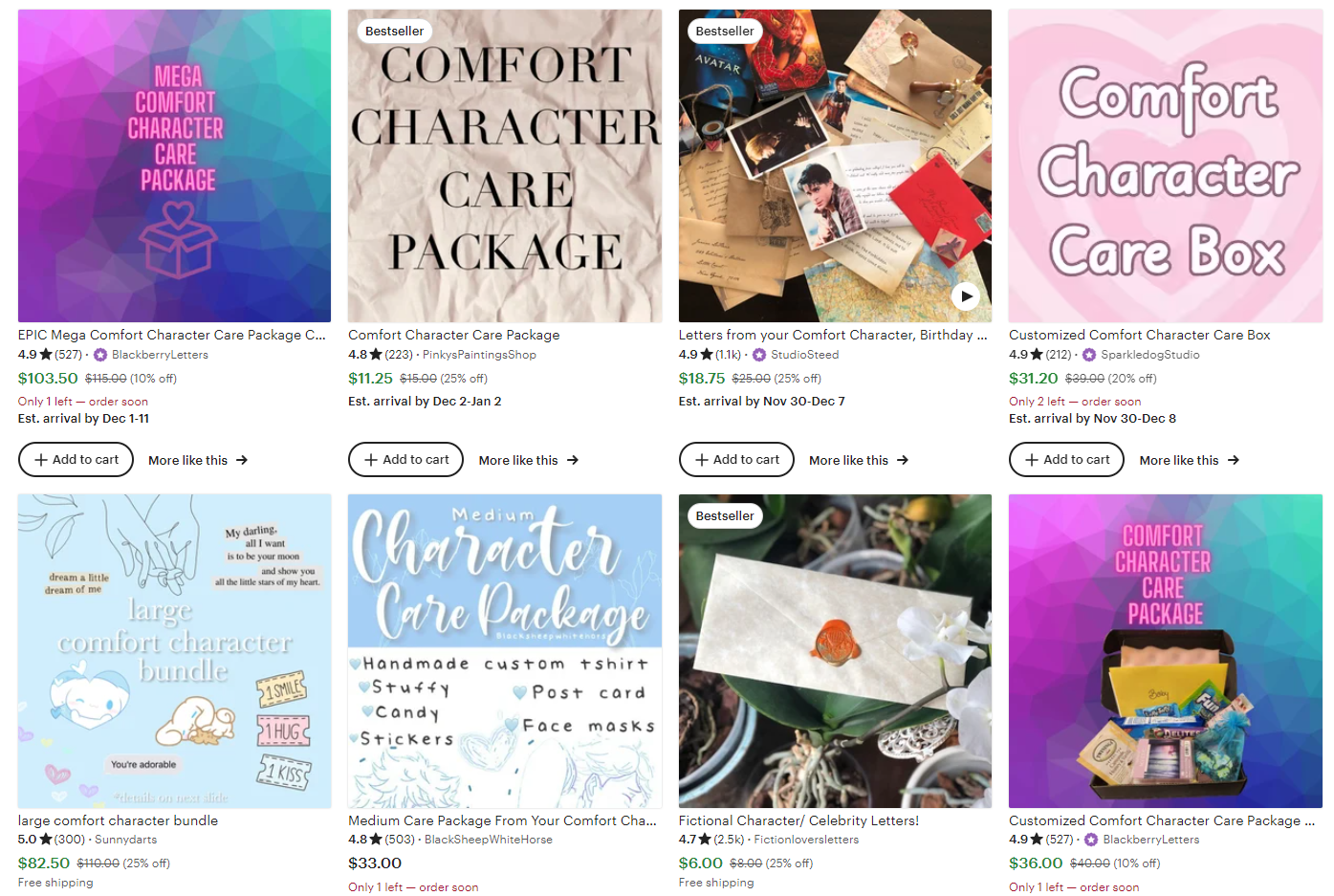Open Medium Care Package From Your Comfort title
Image resolution: width=1334 pixels, height=896 pixels.
click(503, 820)
